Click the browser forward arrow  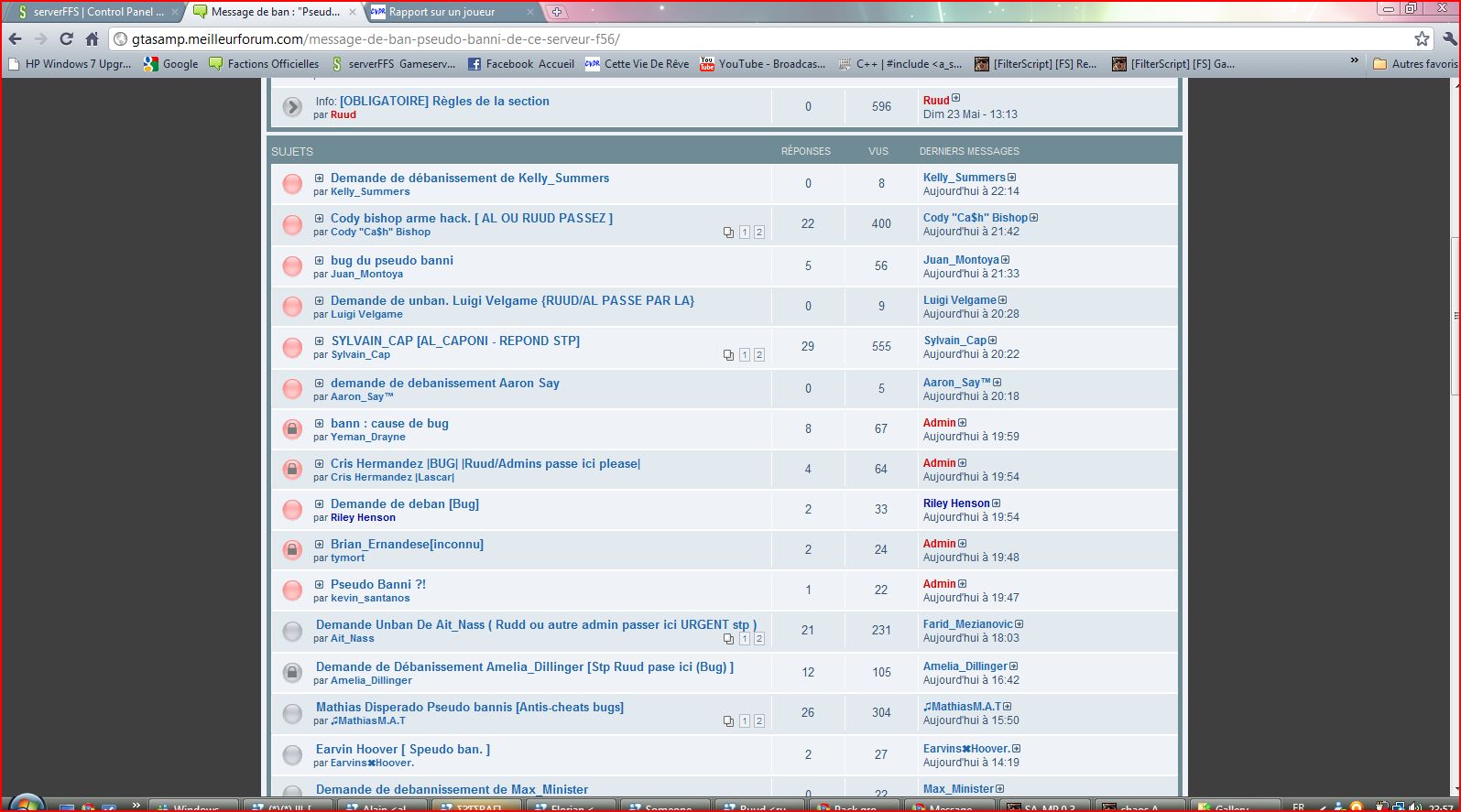pyautogui.click(x=40, y=38)
